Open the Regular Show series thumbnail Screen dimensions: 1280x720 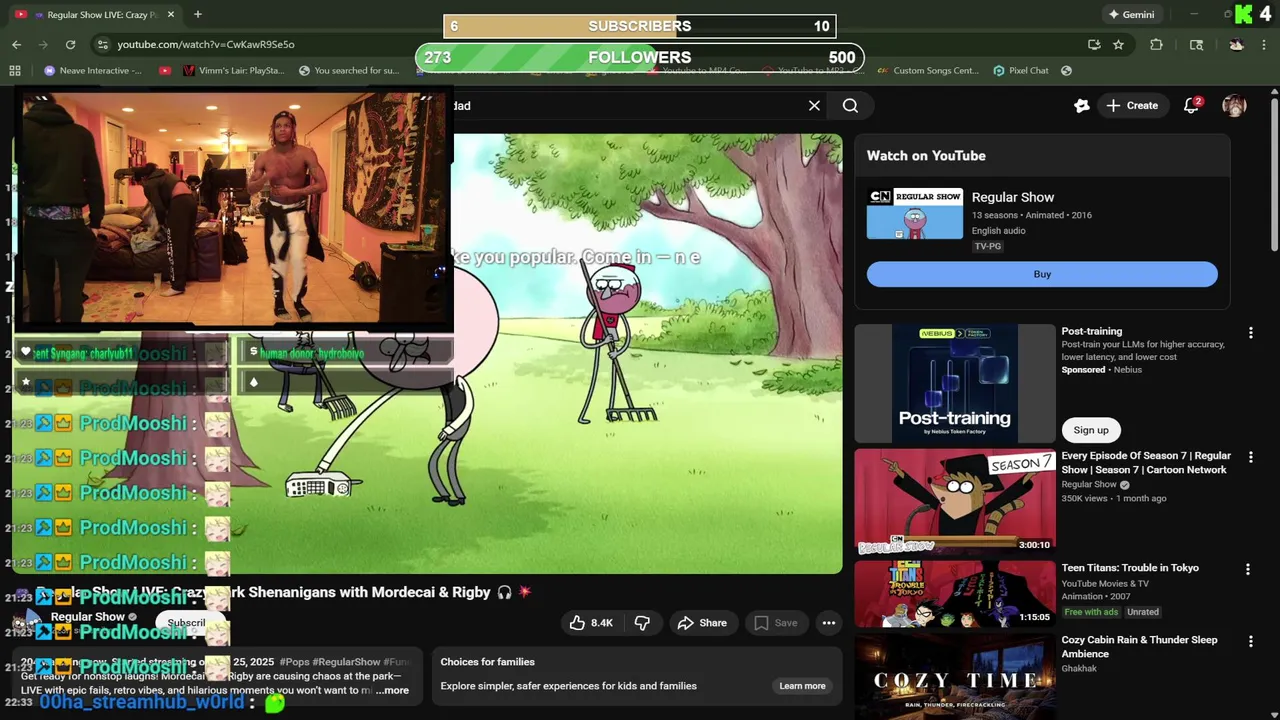[914, 214]
